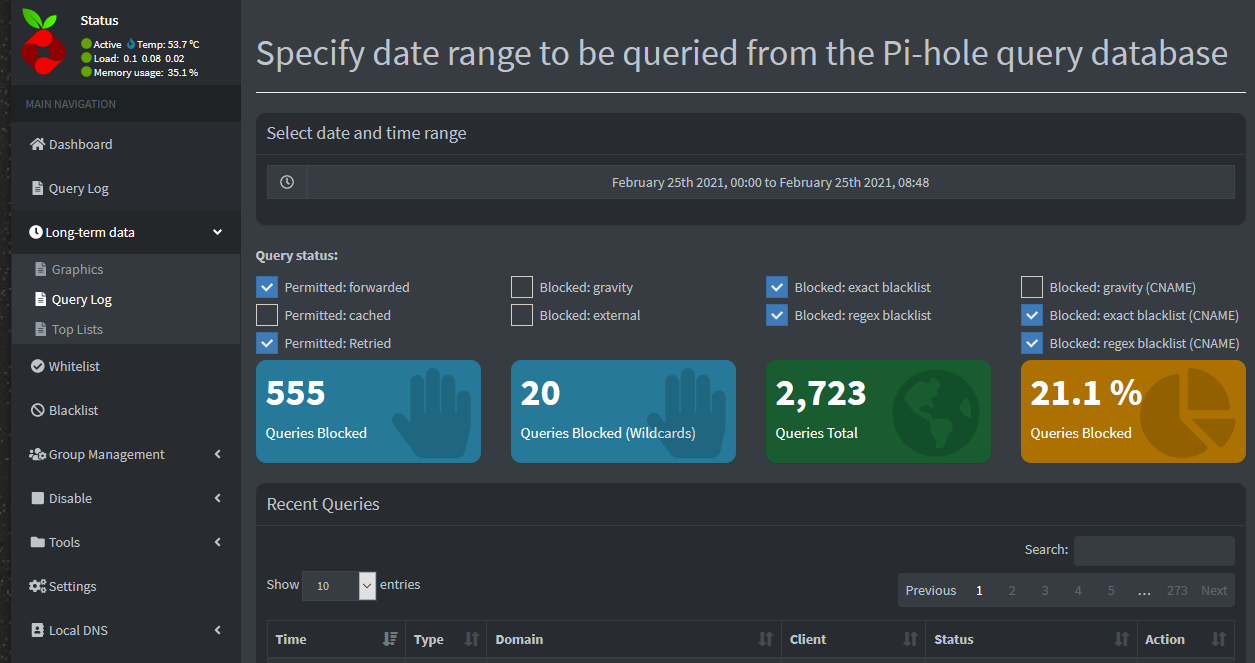The image size is (1255, 663).
Task: Switch to the Graphics page
Action: pos(80,269)
